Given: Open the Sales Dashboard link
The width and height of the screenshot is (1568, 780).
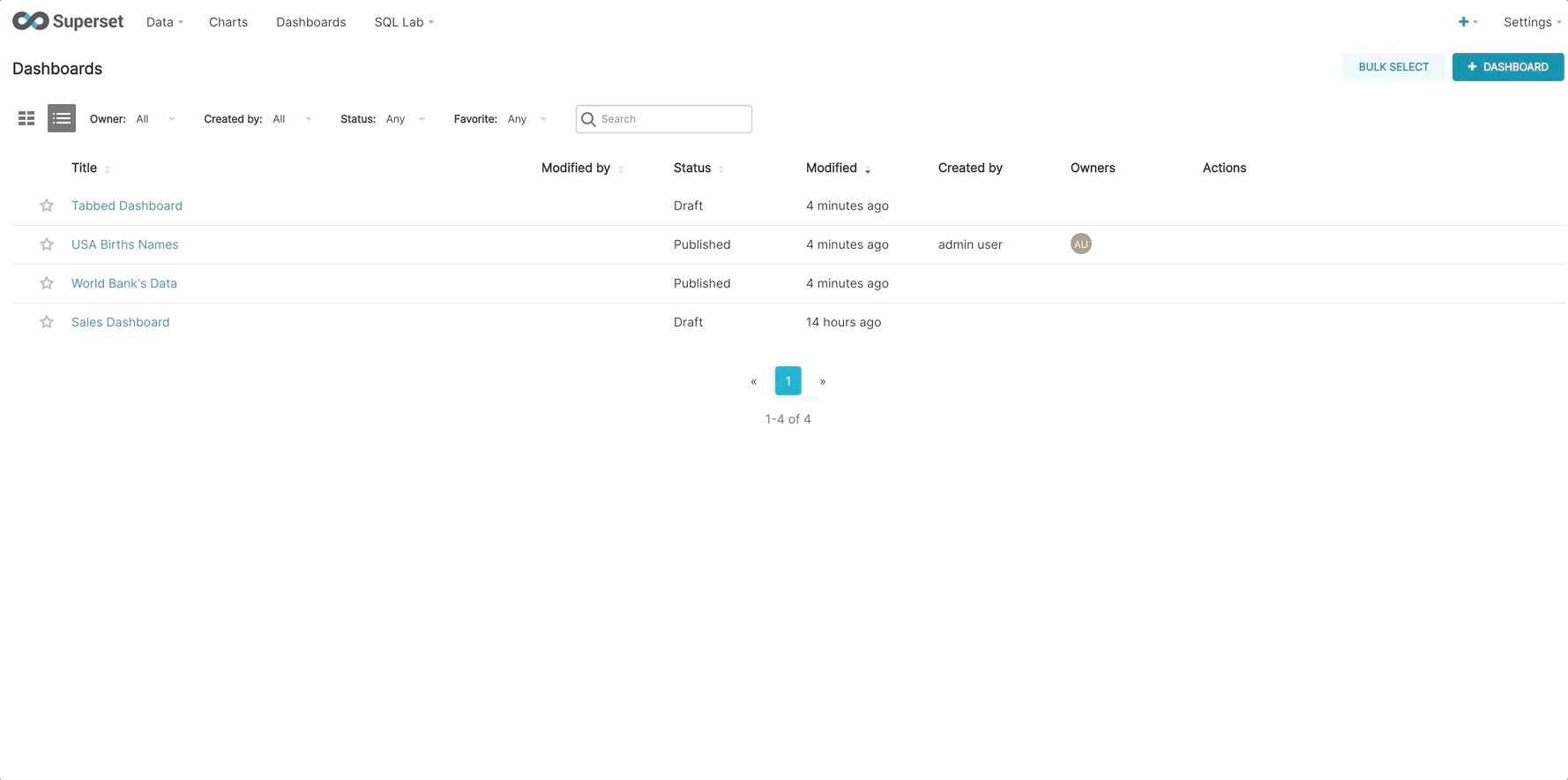Looking at the screenshot, I should tap(121, 322).
